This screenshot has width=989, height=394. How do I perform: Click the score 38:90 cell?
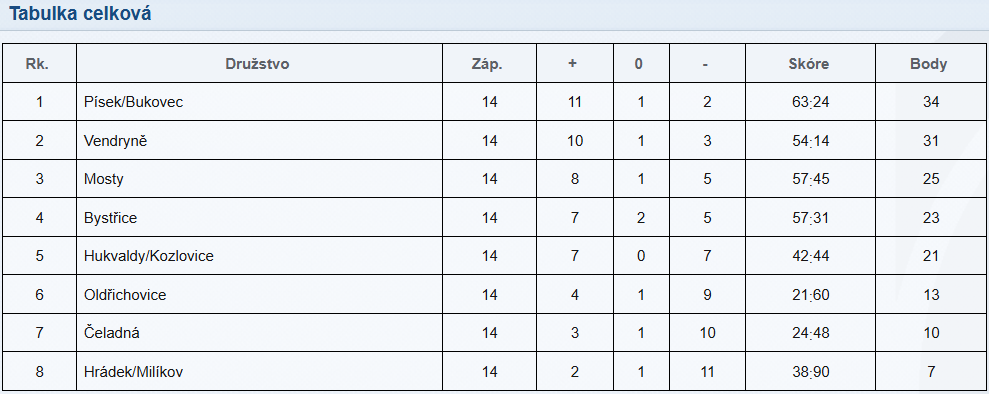click(811, 372)
